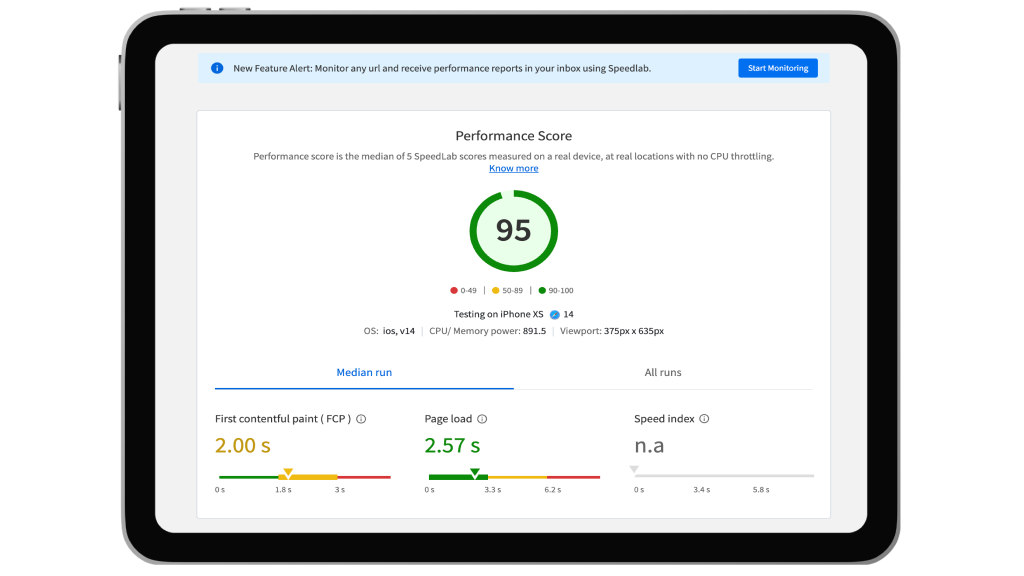This screenshot has width=1024, height=576.
Task: Select the red 0-49 legend dot
Action: tap(454, 291)
